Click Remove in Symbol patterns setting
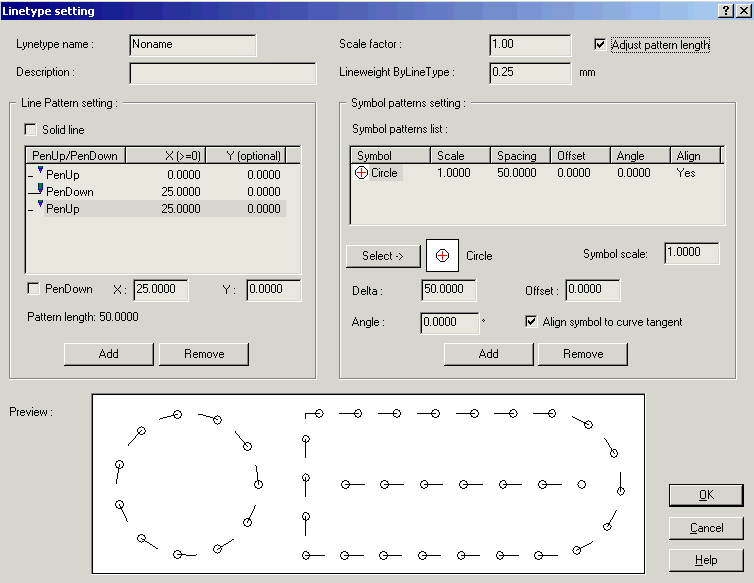Image resolution: width=754 pixels, height=583 pixels. coord(583,354)
